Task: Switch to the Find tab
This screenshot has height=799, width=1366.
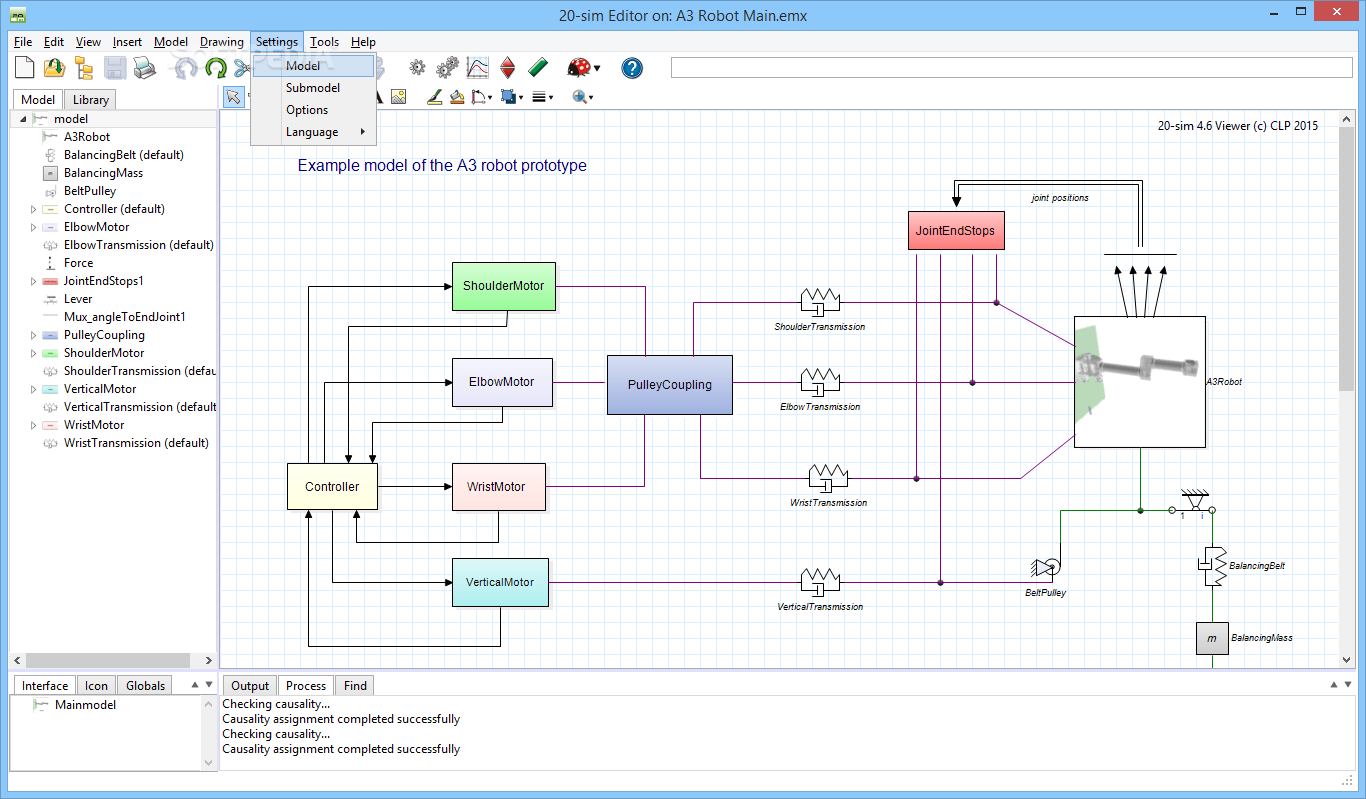Action: [355, 686]
